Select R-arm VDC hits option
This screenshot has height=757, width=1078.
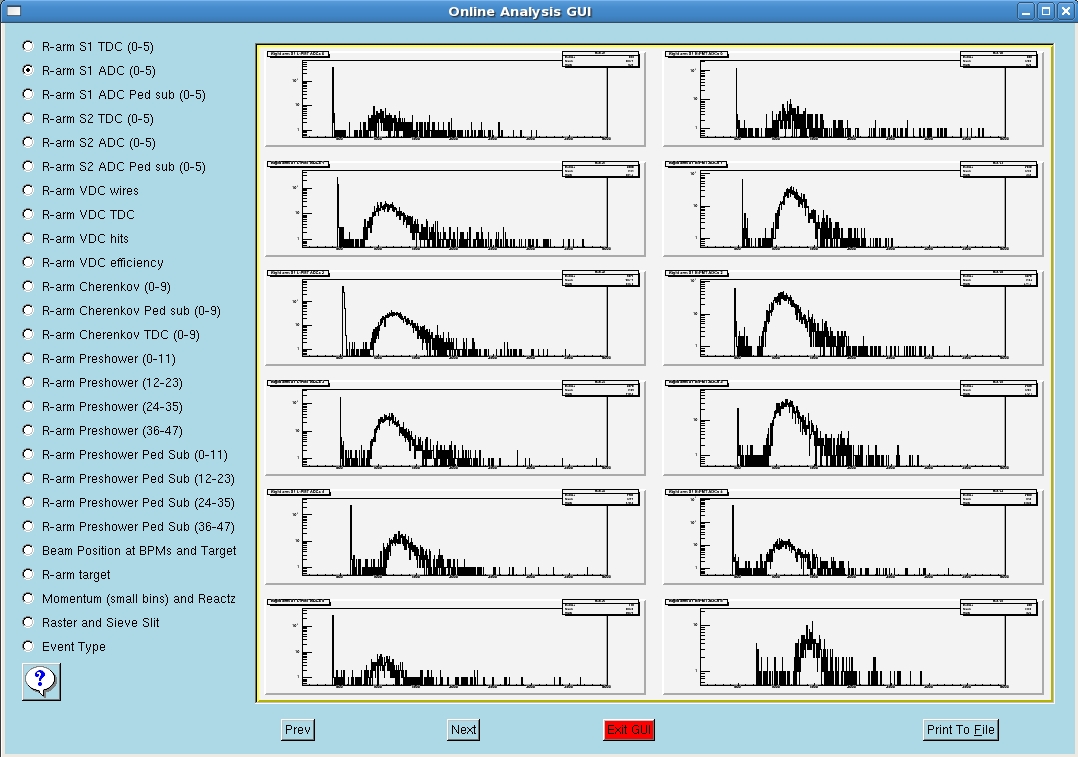click(x=75, y=239)
